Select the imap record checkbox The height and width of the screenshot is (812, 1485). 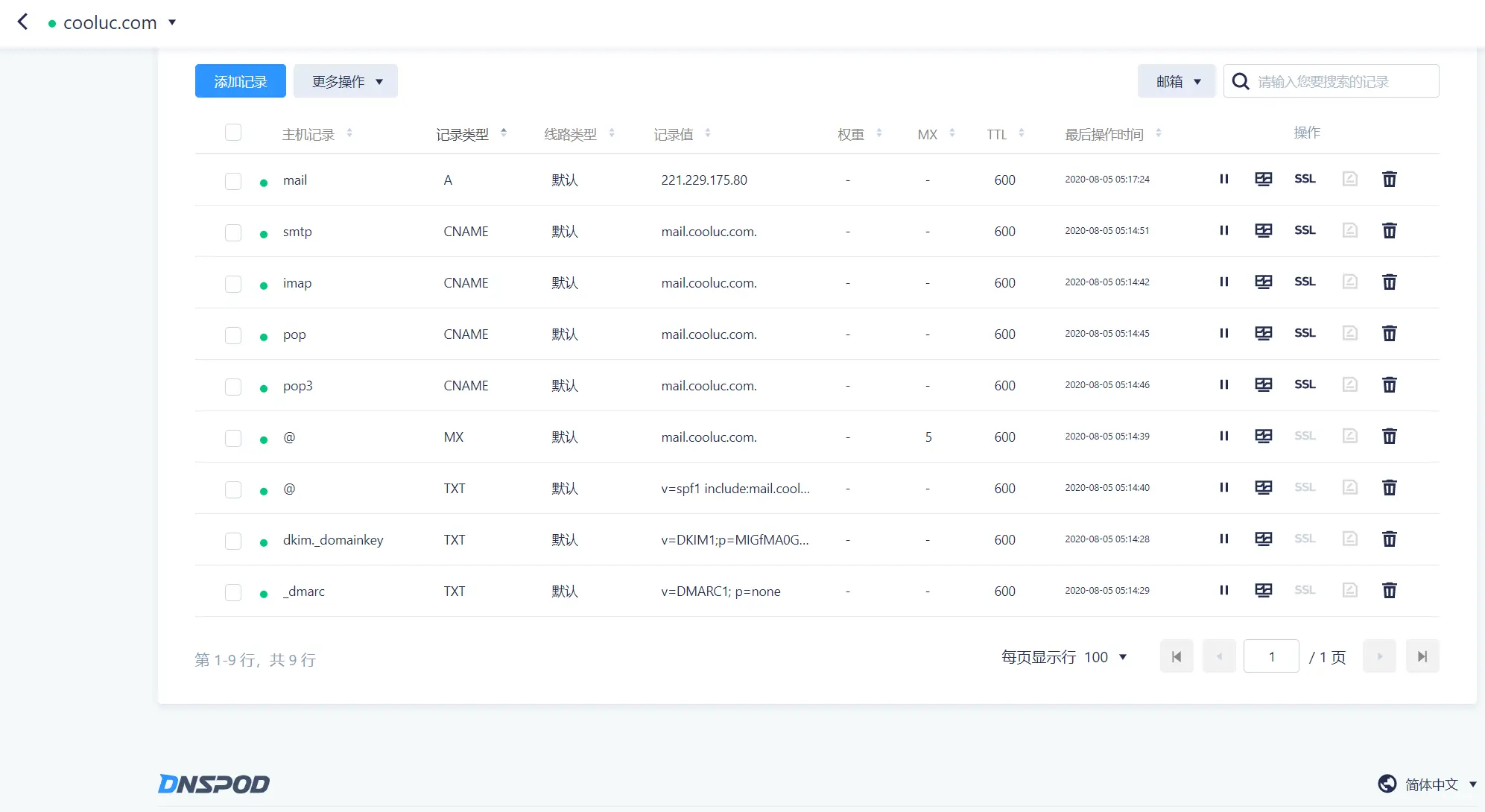click(x=233, y=284)
